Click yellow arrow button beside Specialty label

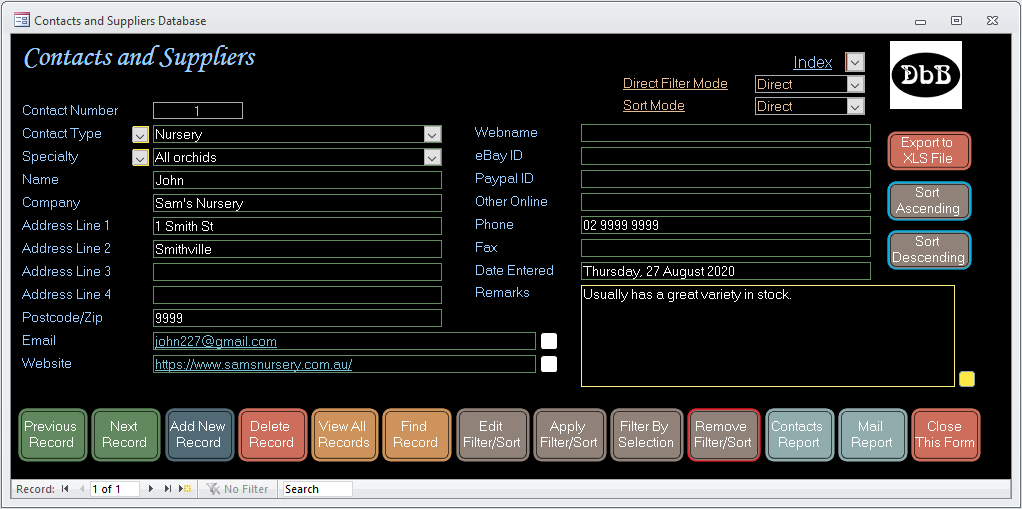(140, 157)
